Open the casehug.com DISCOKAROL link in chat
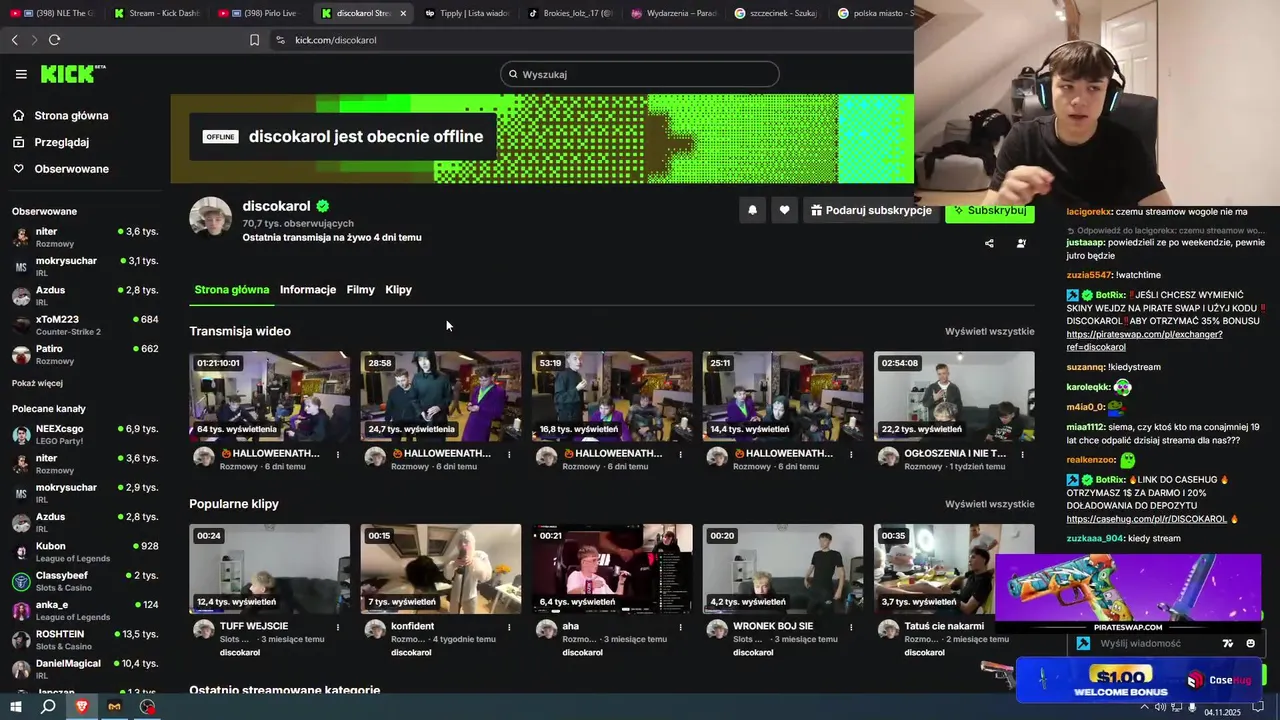 coord(1146,519)
